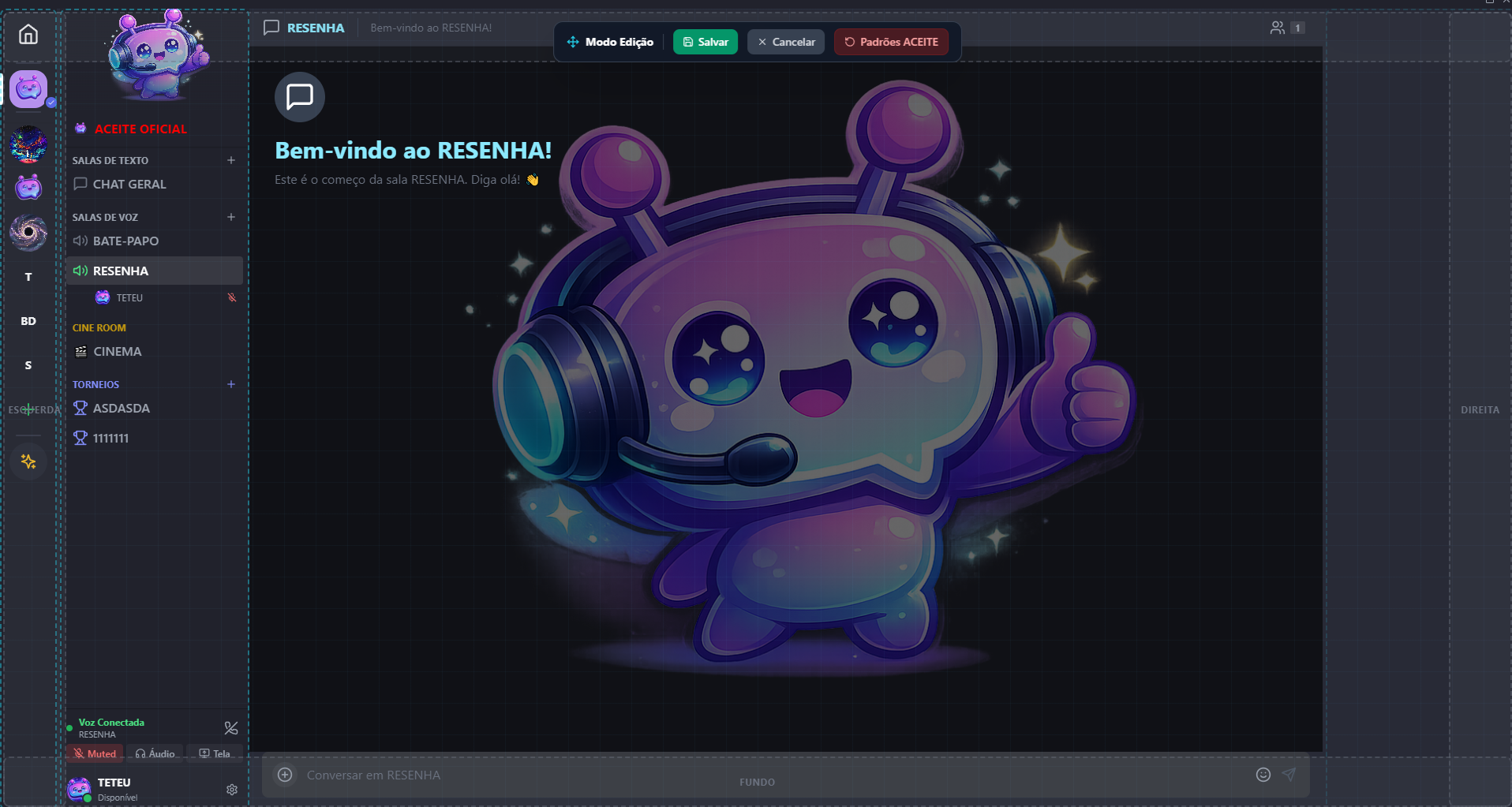Click the Voz Conectada status text
1512x807 pixels.
pos(111,722)
